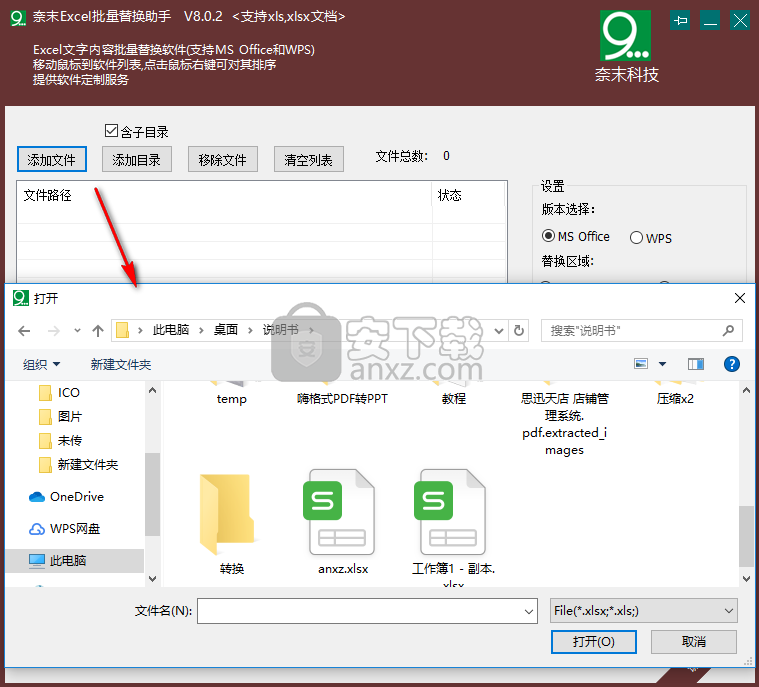Click the 取消 button

pos(694,642)
